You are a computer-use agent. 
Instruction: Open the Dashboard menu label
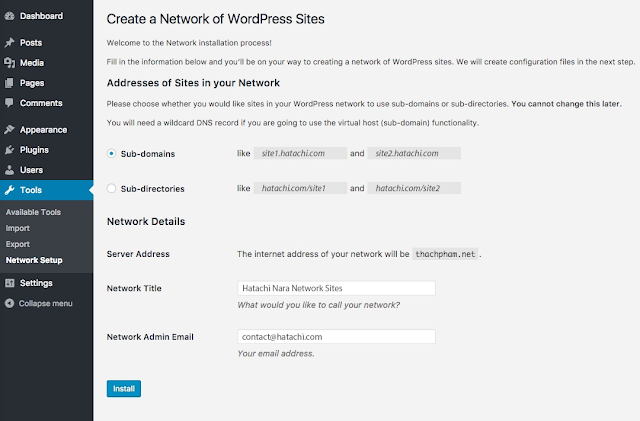pyautogui.click(x=41, y=16)
